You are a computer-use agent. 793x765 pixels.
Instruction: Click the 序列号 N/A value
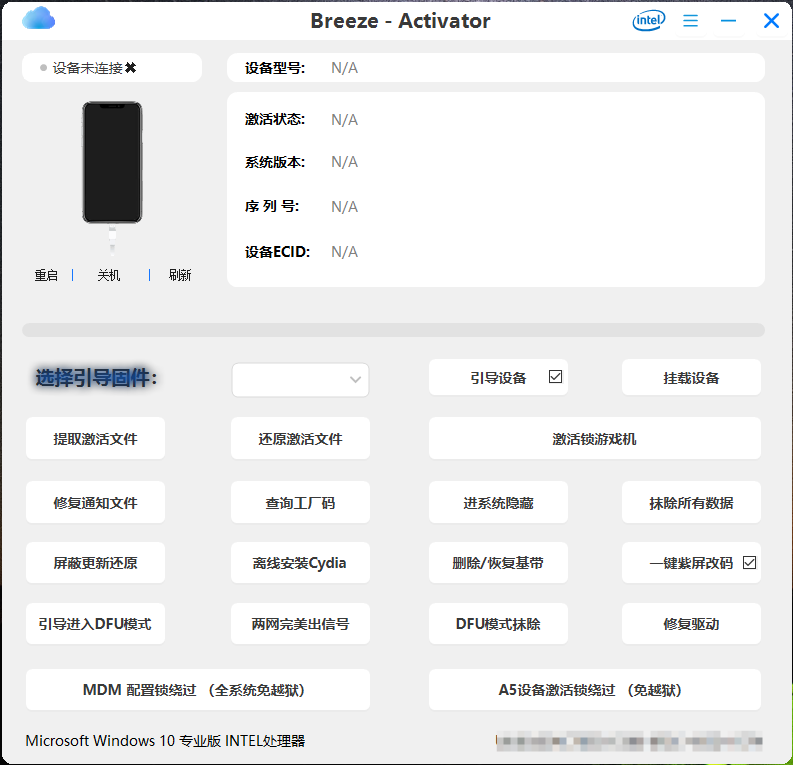tap(344, 206)
